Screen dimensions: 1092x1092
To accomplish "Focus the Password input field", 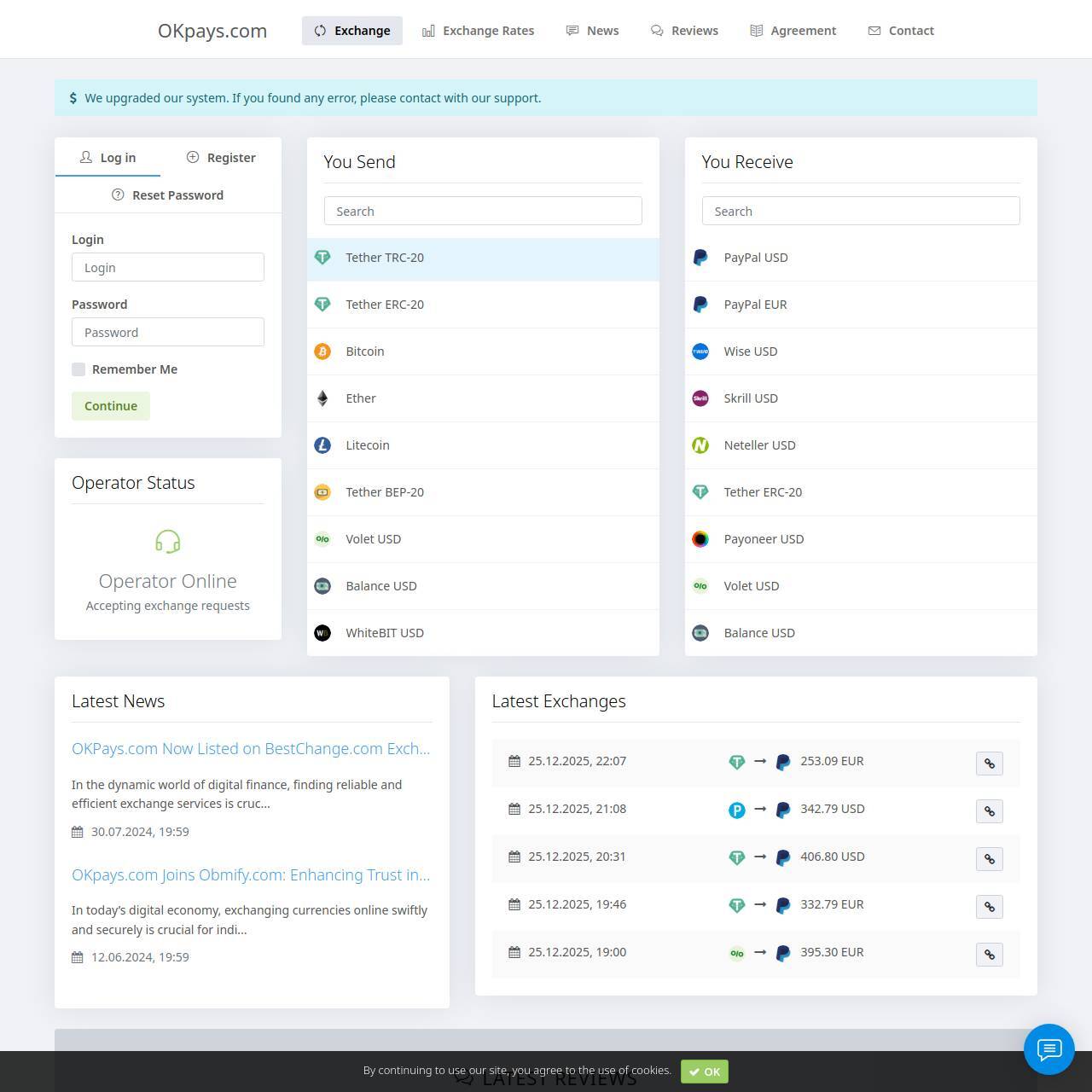I will pyautogui.click(x=168, y=333).
